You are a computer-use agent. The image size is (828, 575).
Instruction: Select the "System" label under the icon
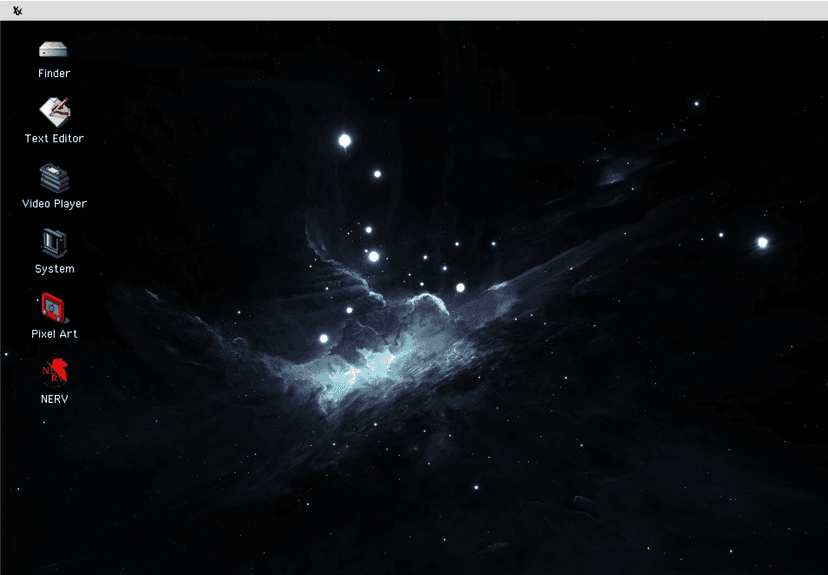[x=54, y=269]
